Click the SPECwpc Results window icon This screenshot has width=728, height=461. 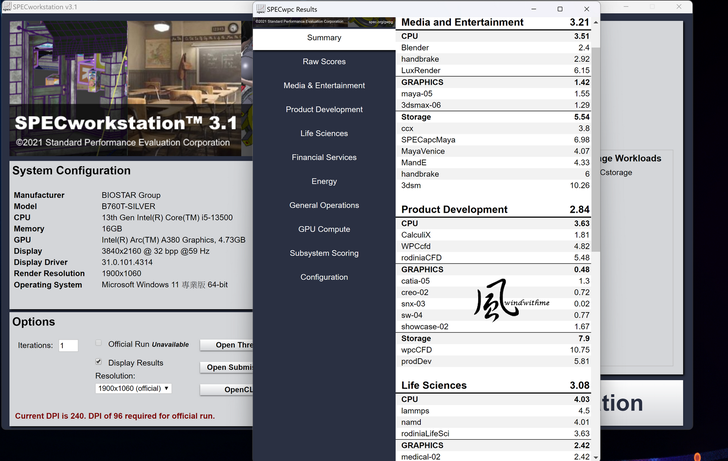pos(260,9)
